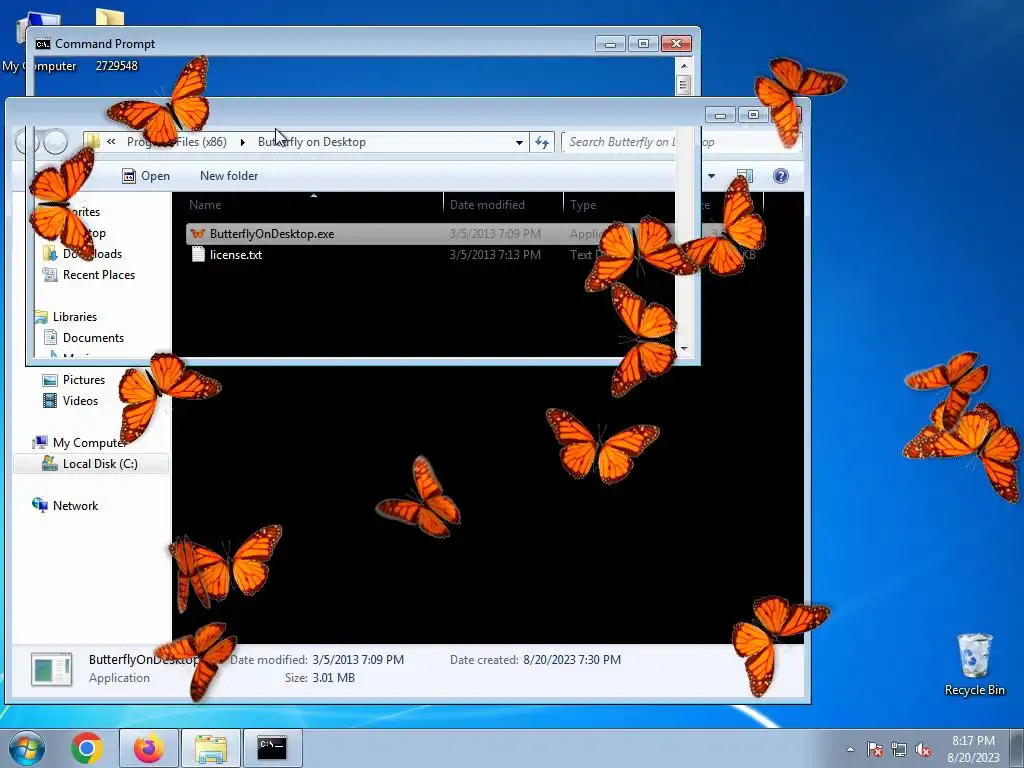Sort by the Type column header

(583, 204)
